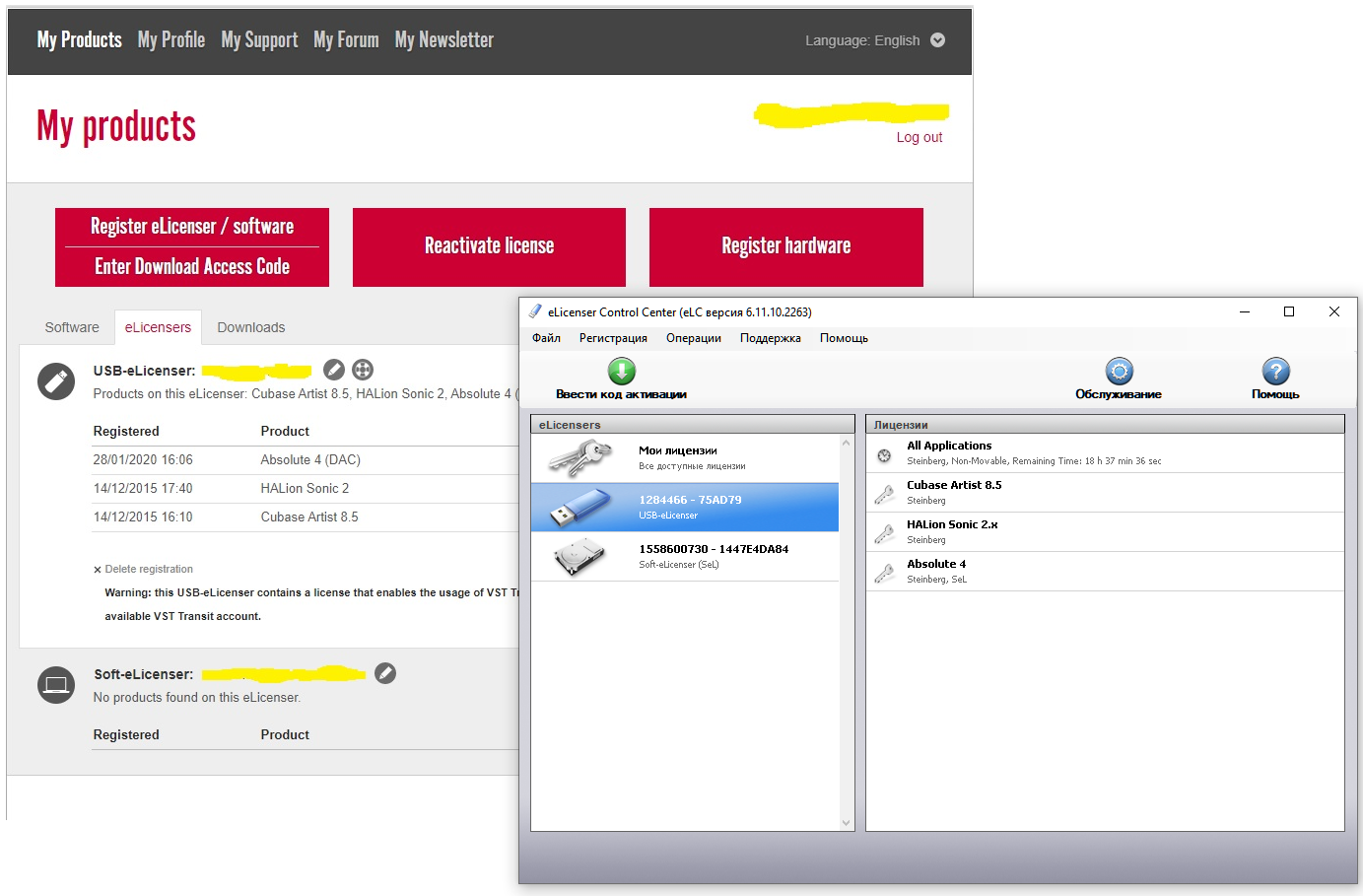This screenshot has height=896, width=1363.
Task: Click the green Enter Activation Code download icon
Action: pos(622,372)
